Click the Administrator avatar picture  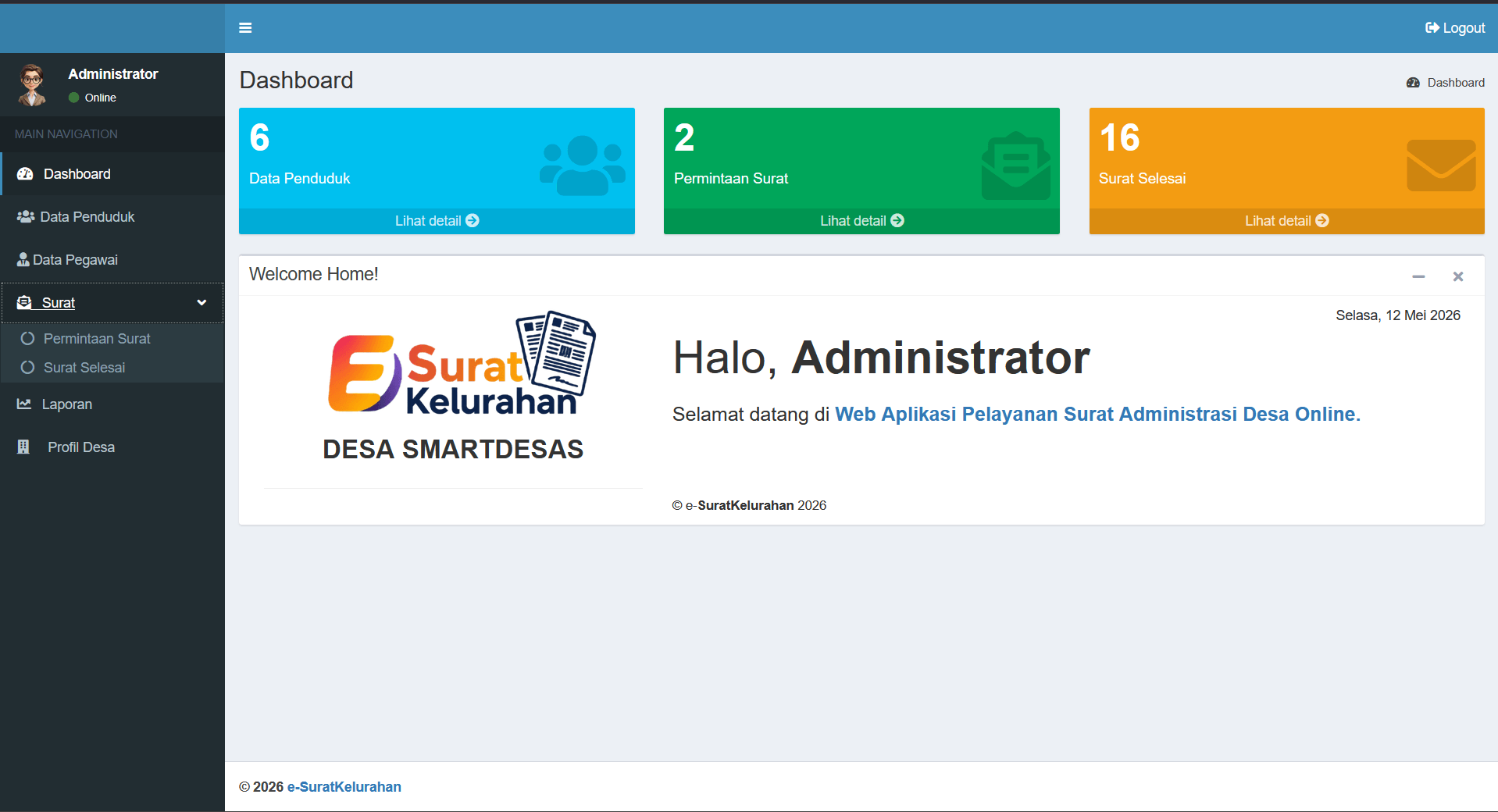click(32, 84)
